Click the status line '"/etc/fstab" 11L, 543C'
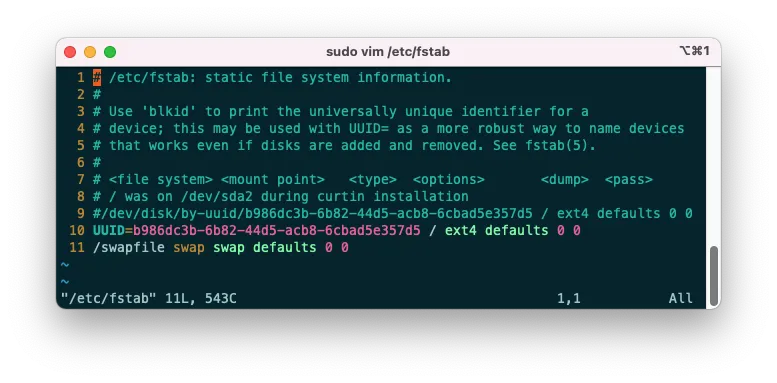The image size is (777, 383). click(149, 298)
